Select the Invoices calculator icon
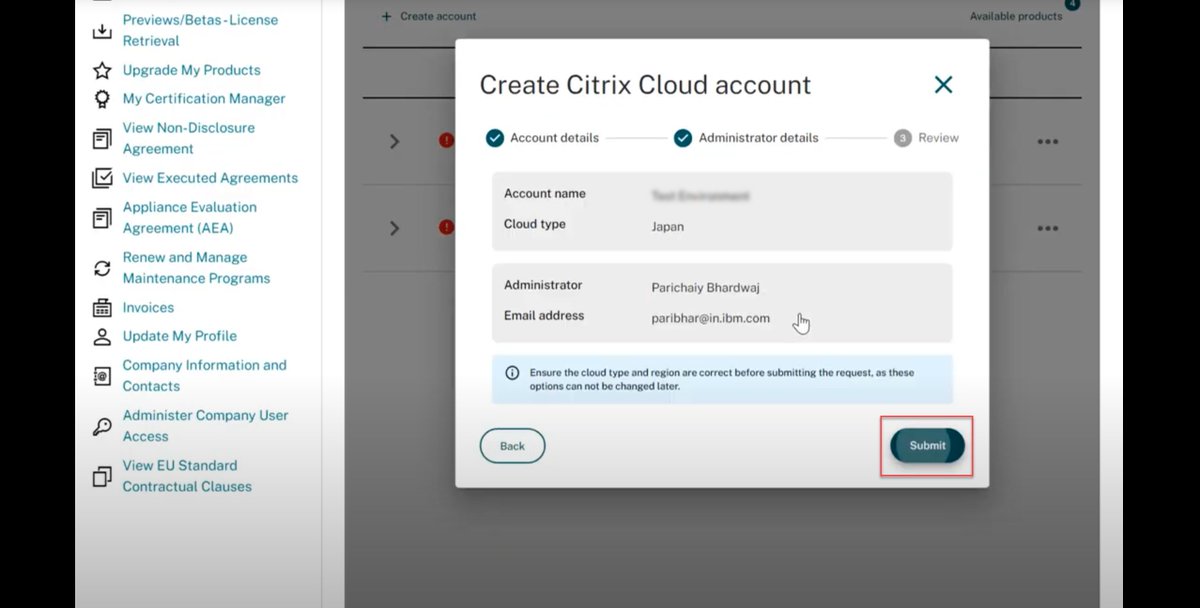Viewport: 1200px width, 608px height. click(102, 307)
